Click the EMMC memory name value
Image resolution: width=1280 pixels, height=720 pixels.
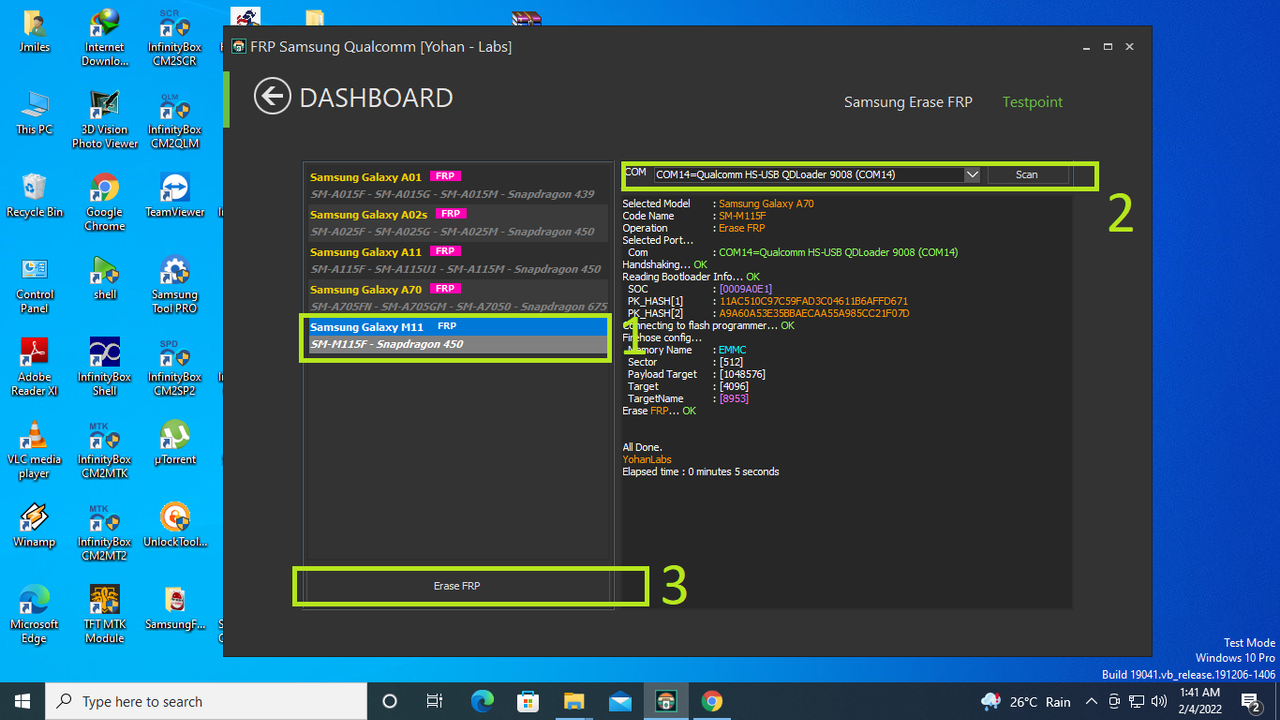pyautogui.click(x=732, y=350)
